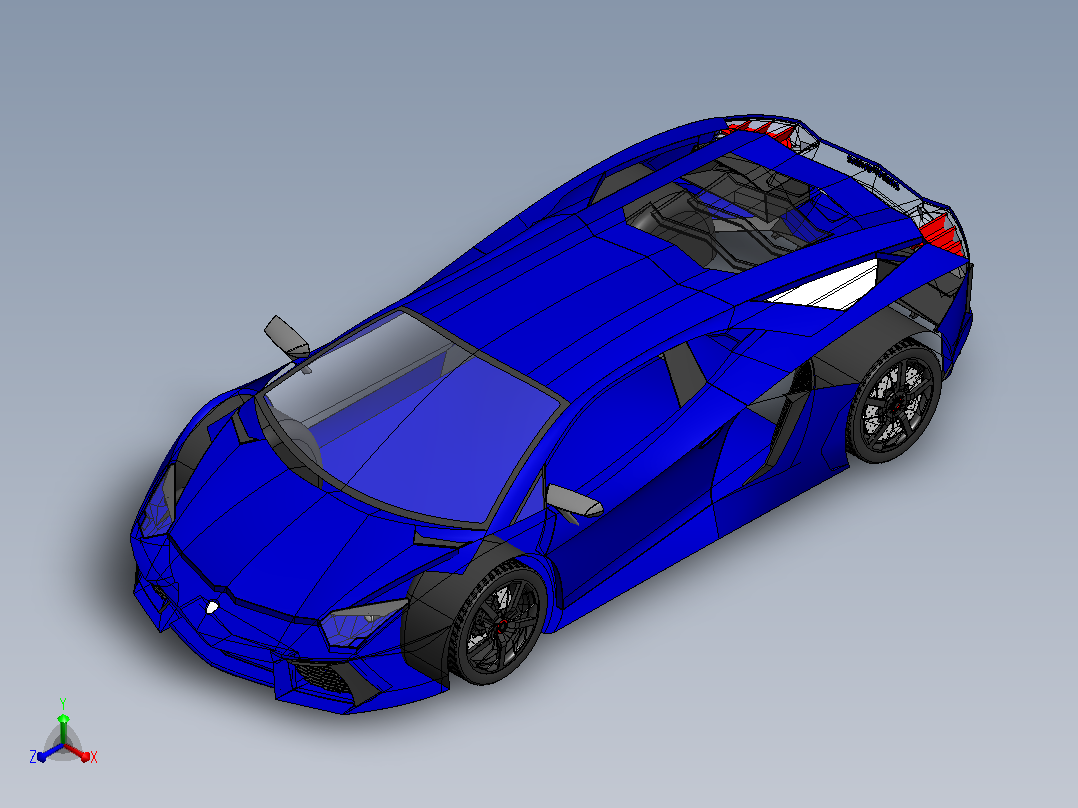The image size is (1078, 808).
Task: Select the near-side door mirror by the door
Action: click(x=574, y=501)
